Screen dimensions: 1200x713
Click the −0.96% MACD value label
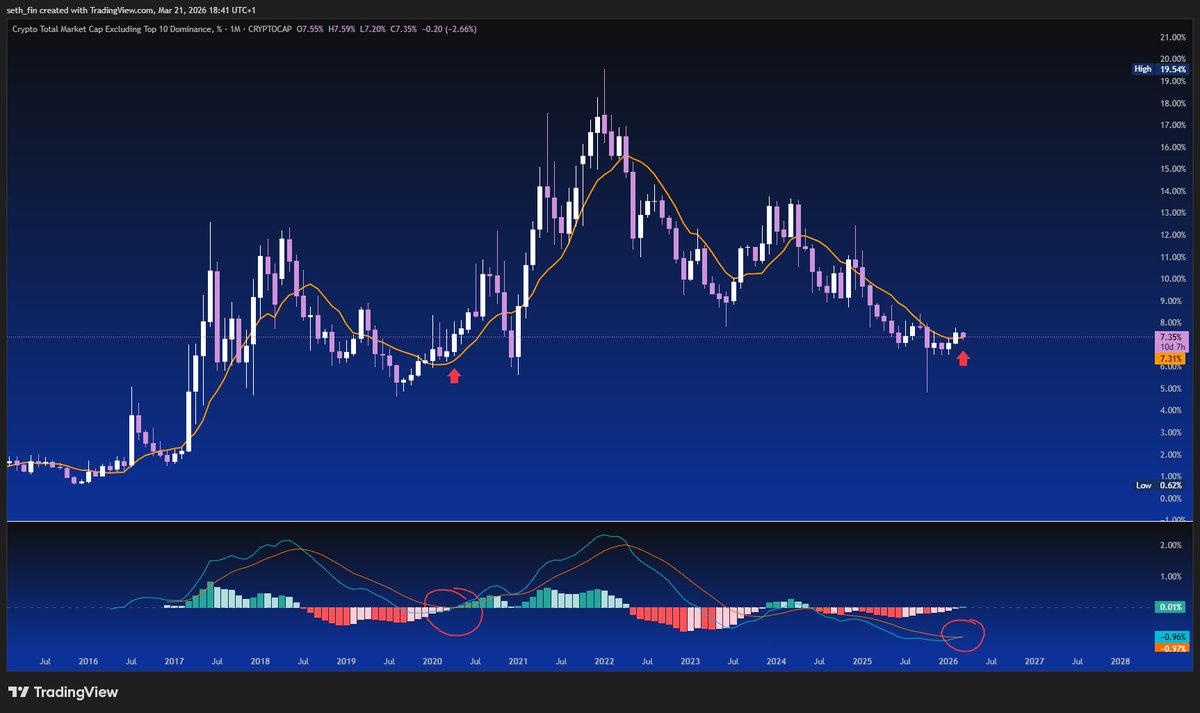[1170, 637]
